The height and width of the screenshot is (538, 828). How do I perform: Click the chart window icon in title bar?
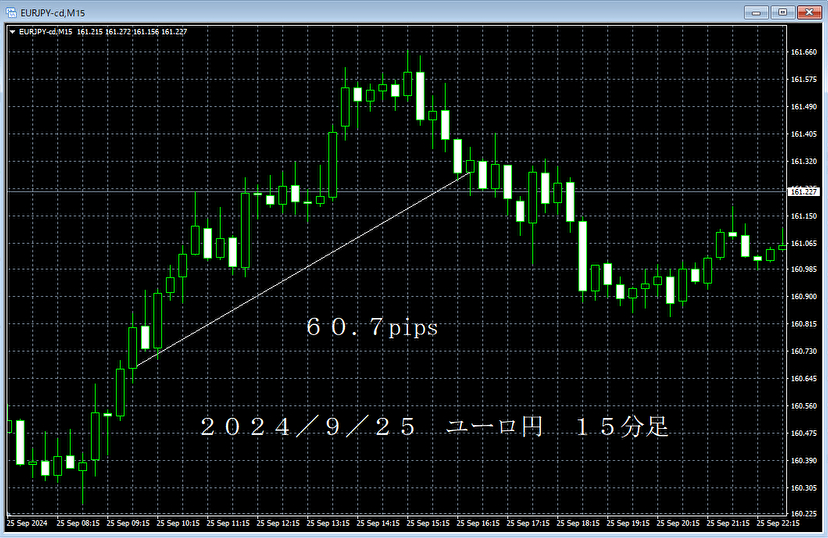pyautogui.click(x=11, y=12)
